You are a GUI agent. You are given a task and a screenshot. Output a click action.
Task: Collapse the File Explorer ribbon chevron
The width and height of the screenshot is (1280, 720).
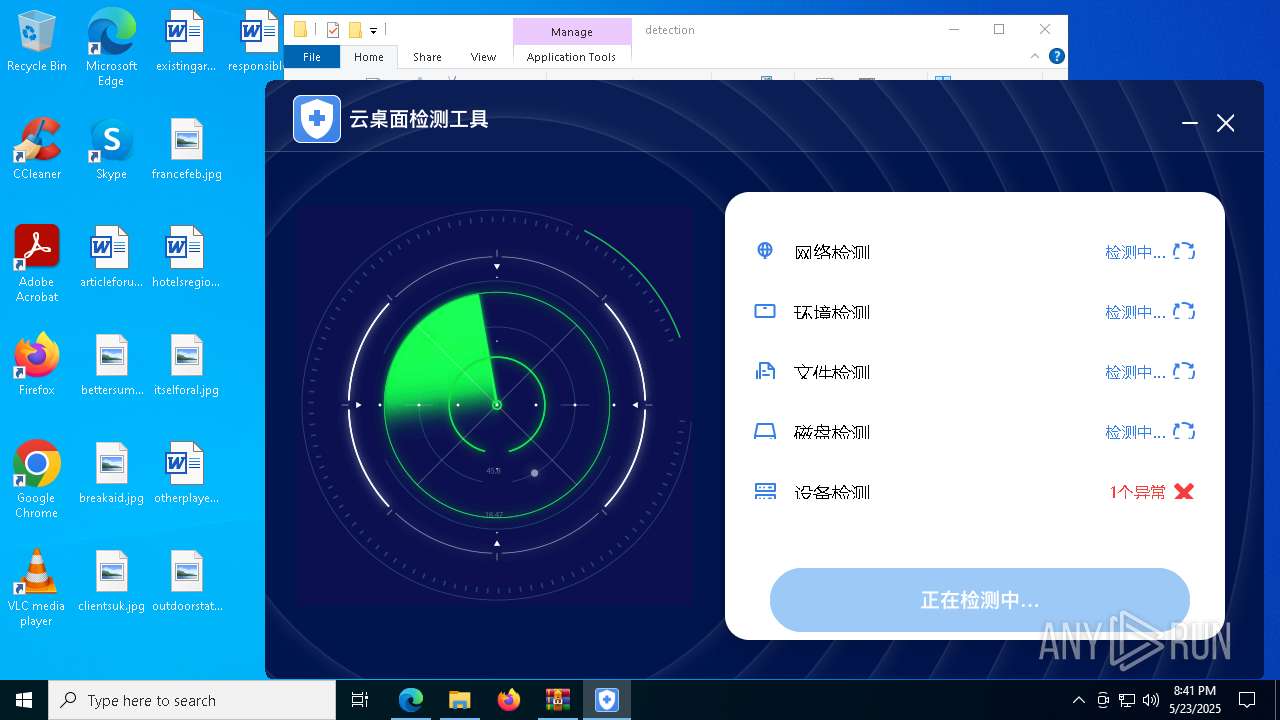coord(1035,57)
